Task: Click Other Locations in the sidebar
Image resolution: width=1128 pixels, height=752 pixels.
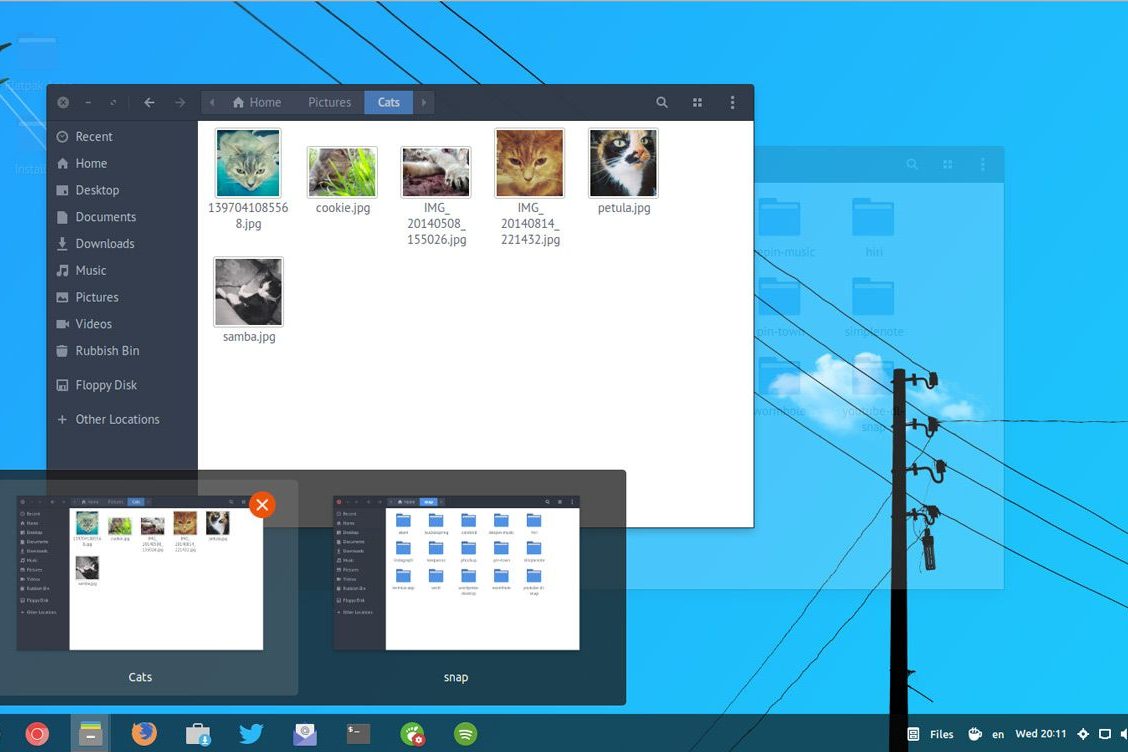Action: tap(117, 420)
